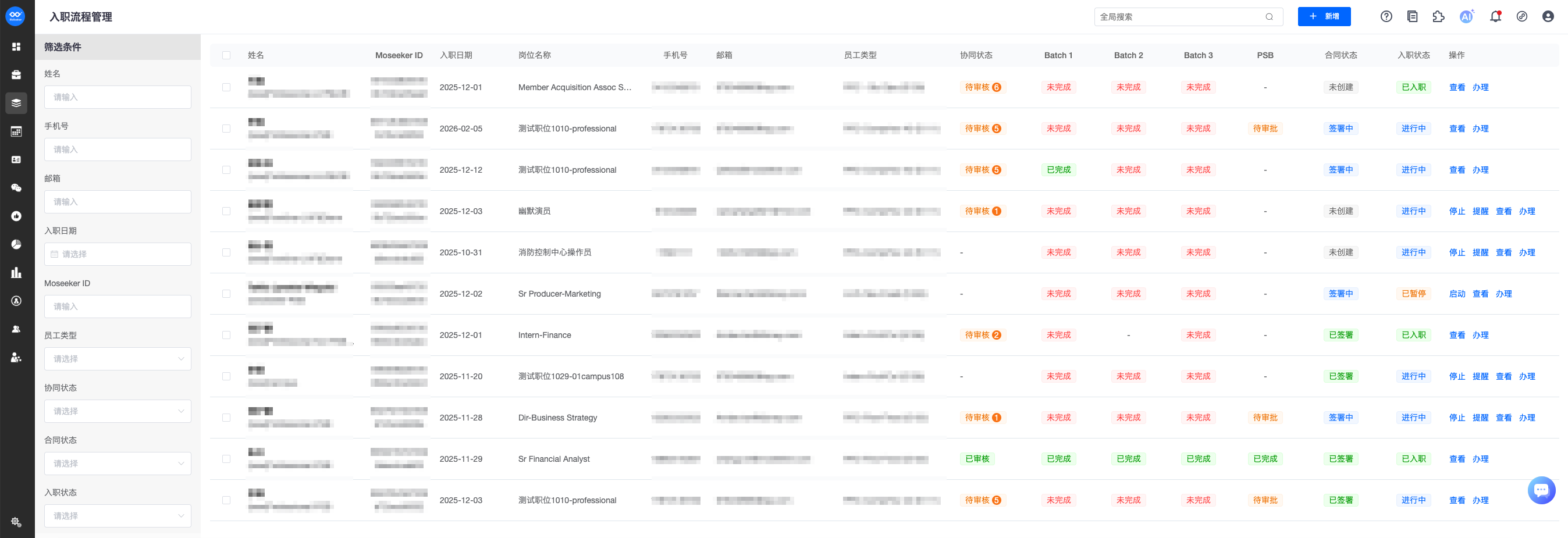
Task: Click 启动 link for Sr Producer-Marketing row
Action: (x=1457, y=294)
